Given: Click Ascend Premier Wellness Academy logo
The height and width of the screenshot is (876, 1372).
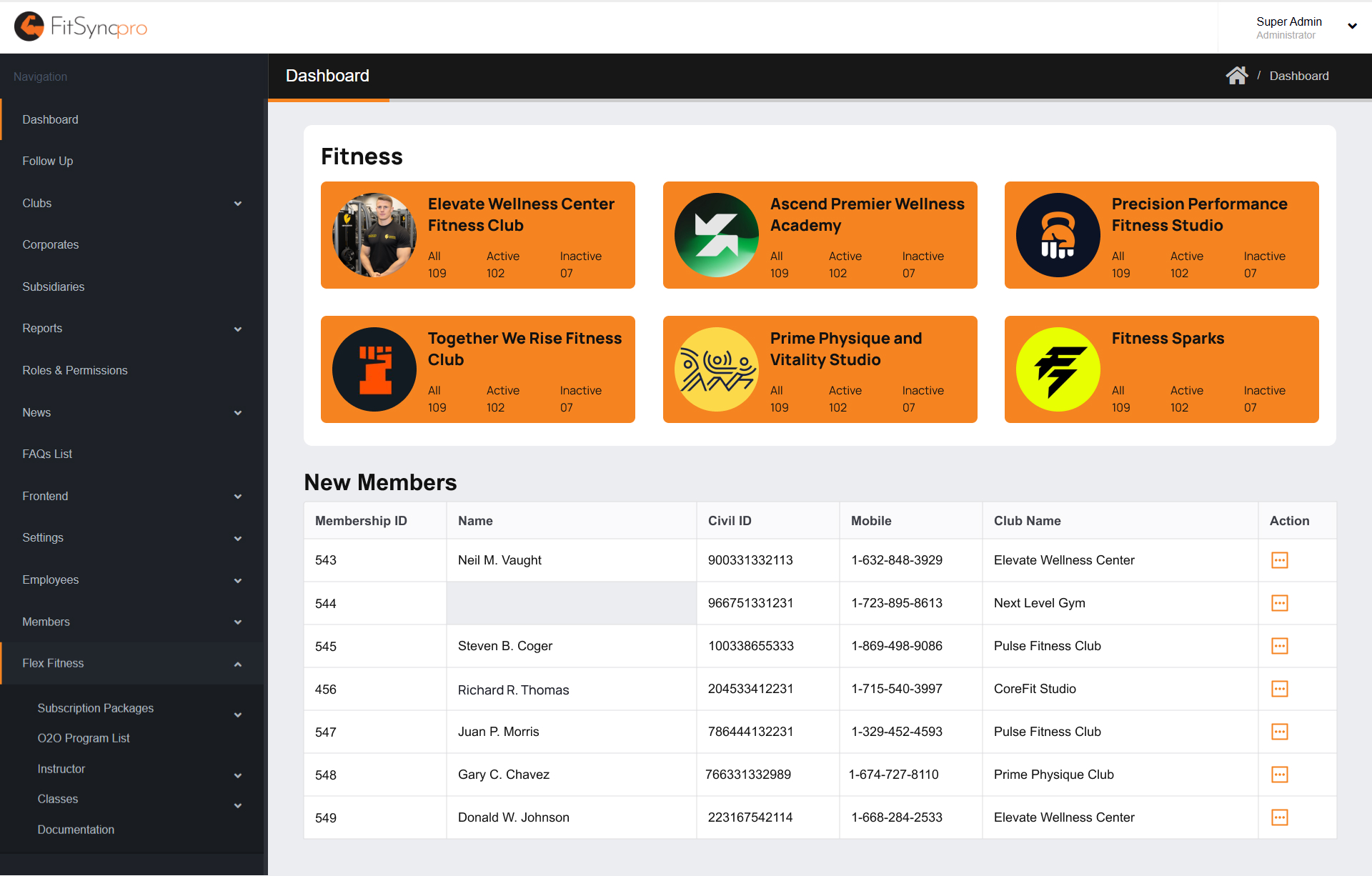Looking at the screenshot, I should point(716,235).
